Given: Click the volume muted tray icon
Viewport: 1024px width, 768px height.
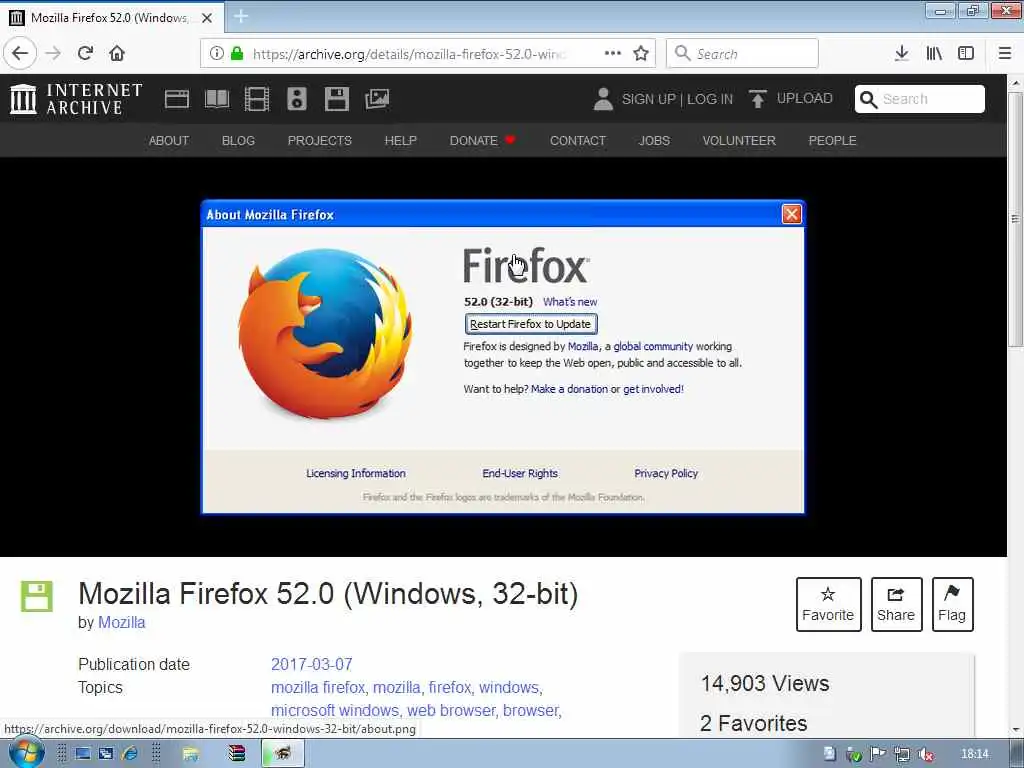Looking at the screenshot, I should (925, 754).
